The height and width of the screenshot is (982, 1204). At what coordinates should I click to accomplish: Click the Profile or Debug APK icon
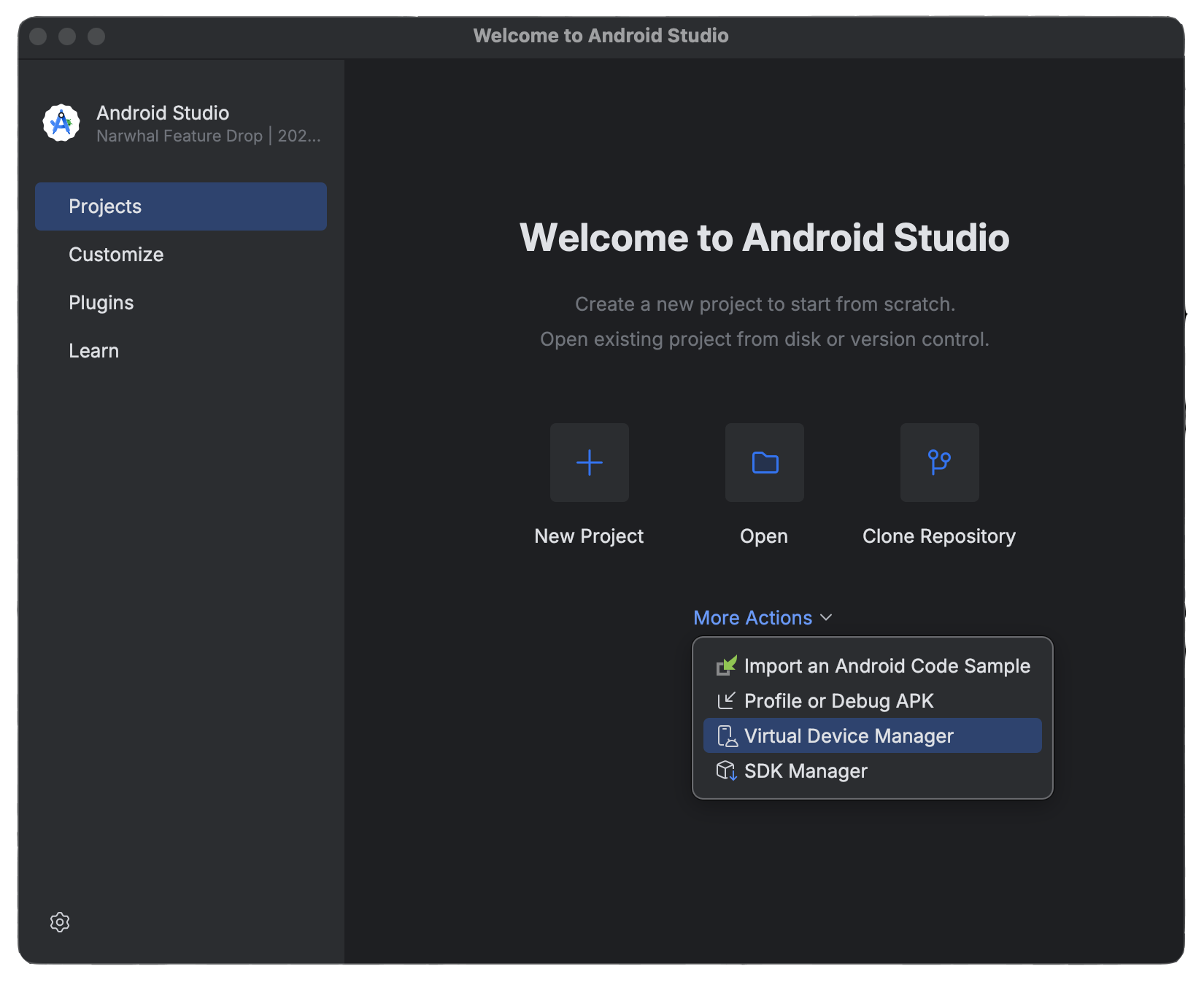[726, 700]
